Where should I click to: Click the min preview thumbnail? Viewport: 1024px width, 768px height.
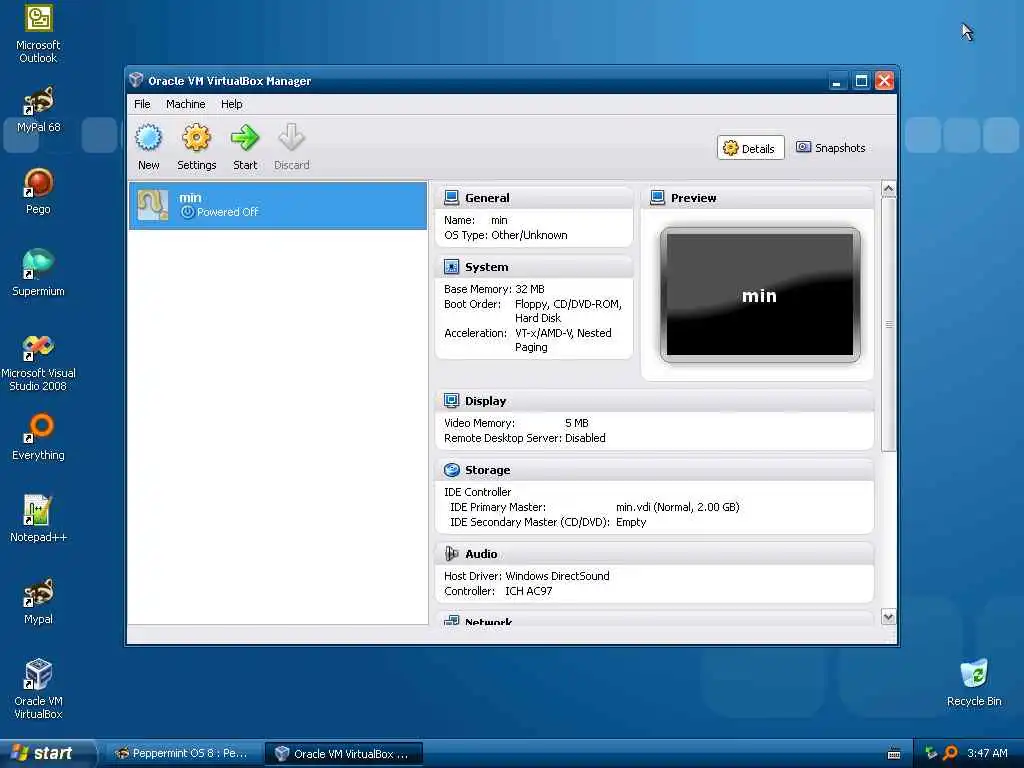point(760,295)
